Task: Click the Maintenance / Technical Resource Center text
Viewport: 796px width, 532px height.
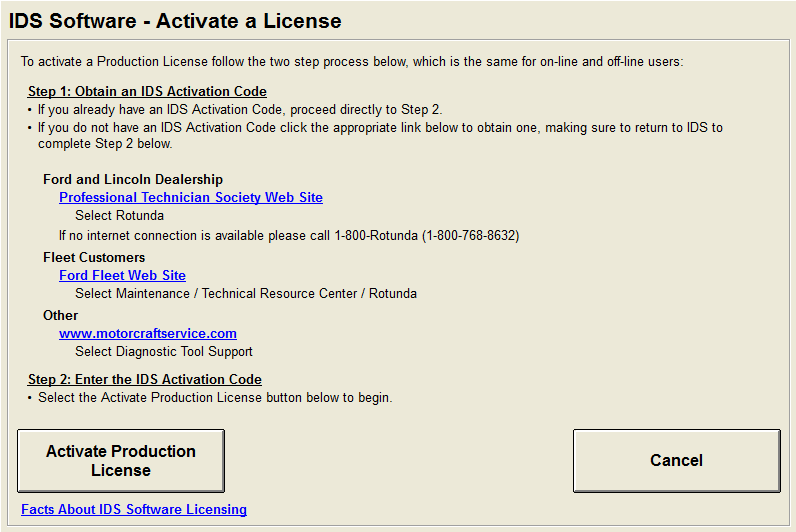Action: click(245, 294)
